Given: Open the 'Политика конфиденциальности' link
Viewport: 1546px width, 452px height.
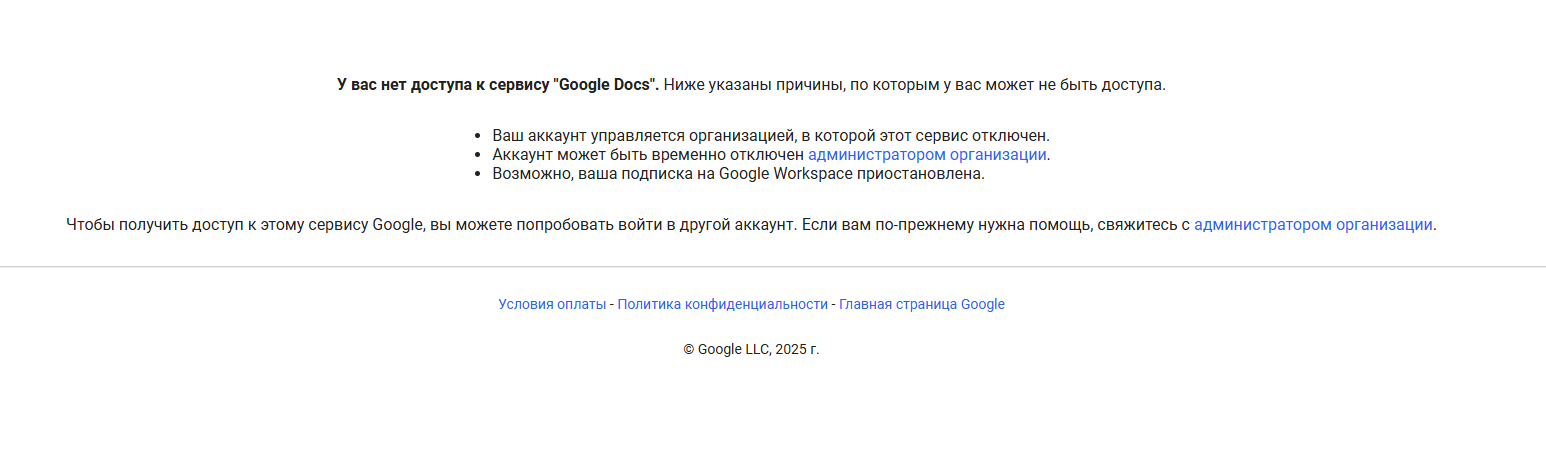Looking at the screenshot, I should tap(723, 304).
